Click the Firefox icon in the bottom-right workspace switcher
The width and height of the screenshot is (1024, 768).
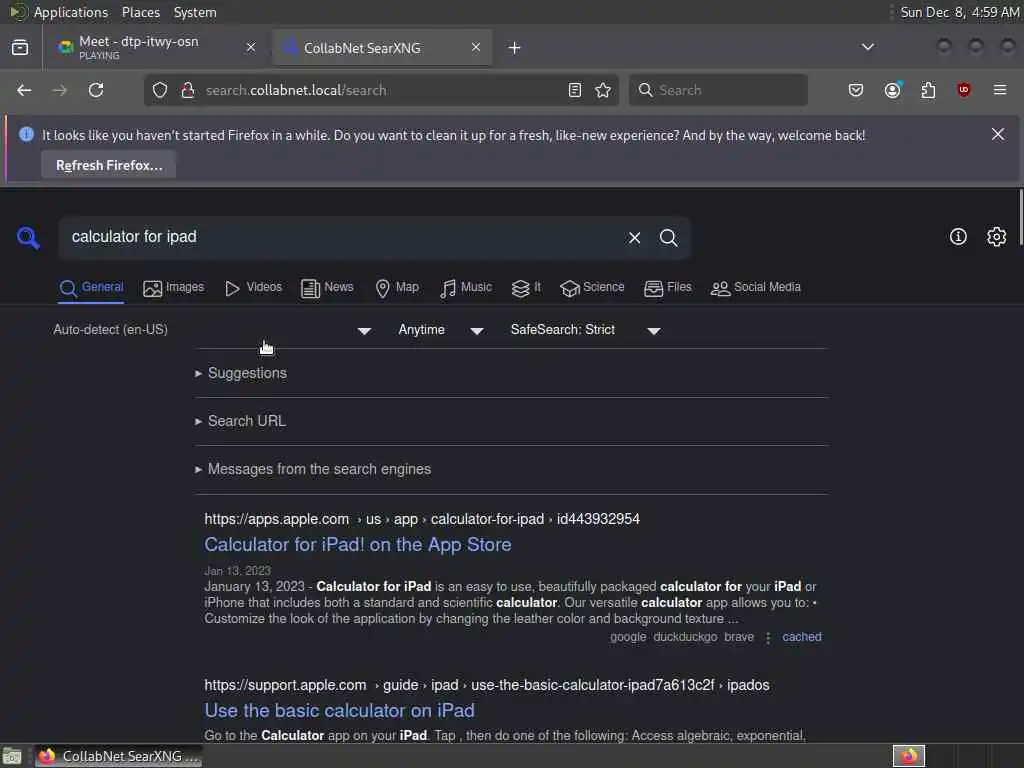(909, 756)
